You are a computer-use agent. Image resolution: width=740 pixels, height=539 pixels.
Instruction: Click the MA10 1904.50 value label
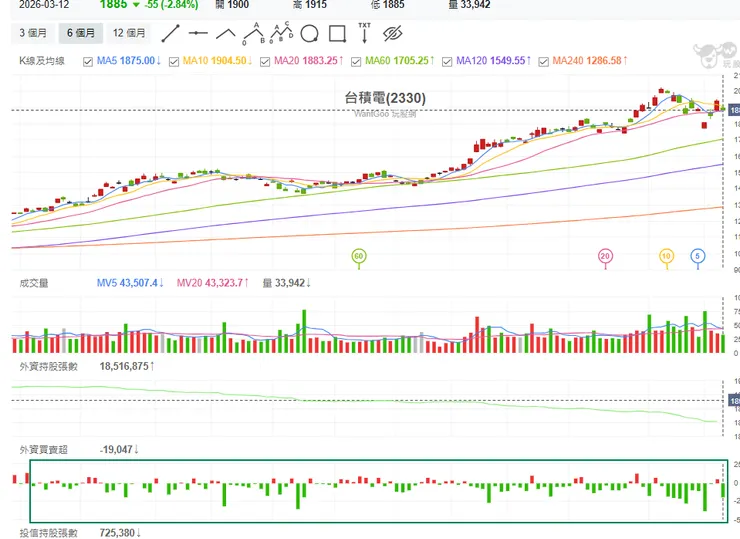217,61
